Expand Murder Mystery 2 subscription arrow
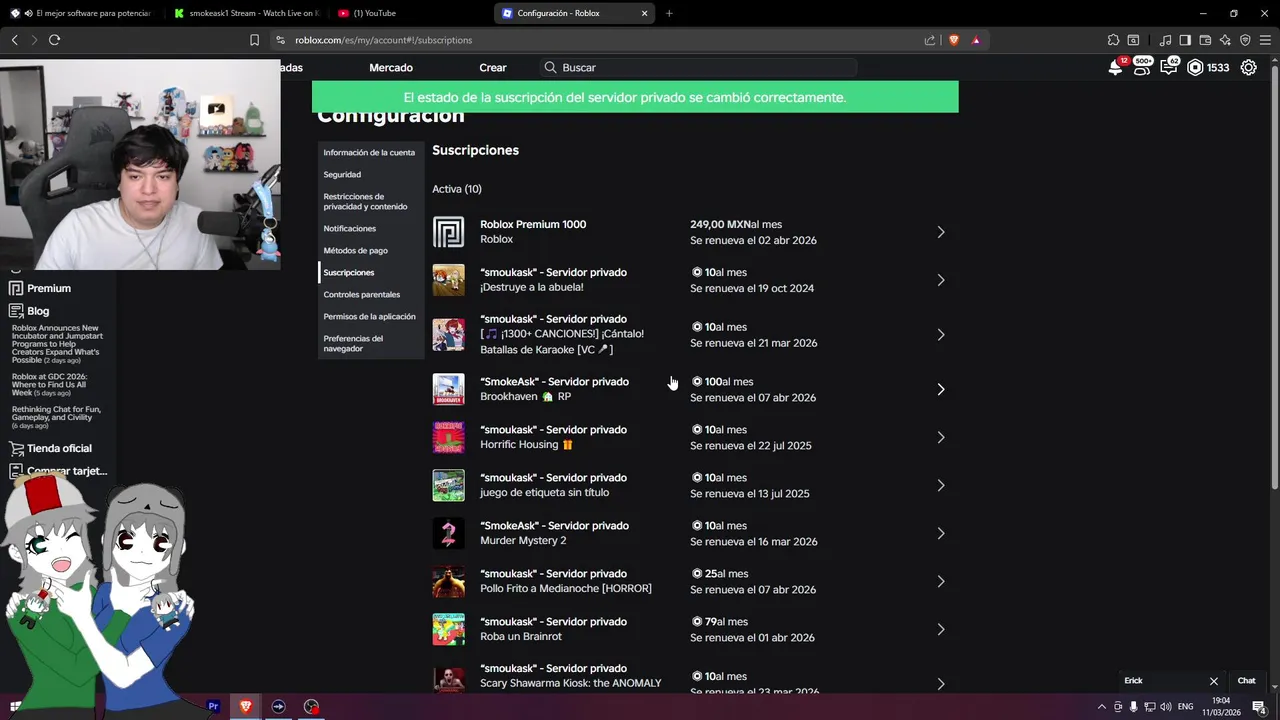1280x720 pixels. pos(941,533)
